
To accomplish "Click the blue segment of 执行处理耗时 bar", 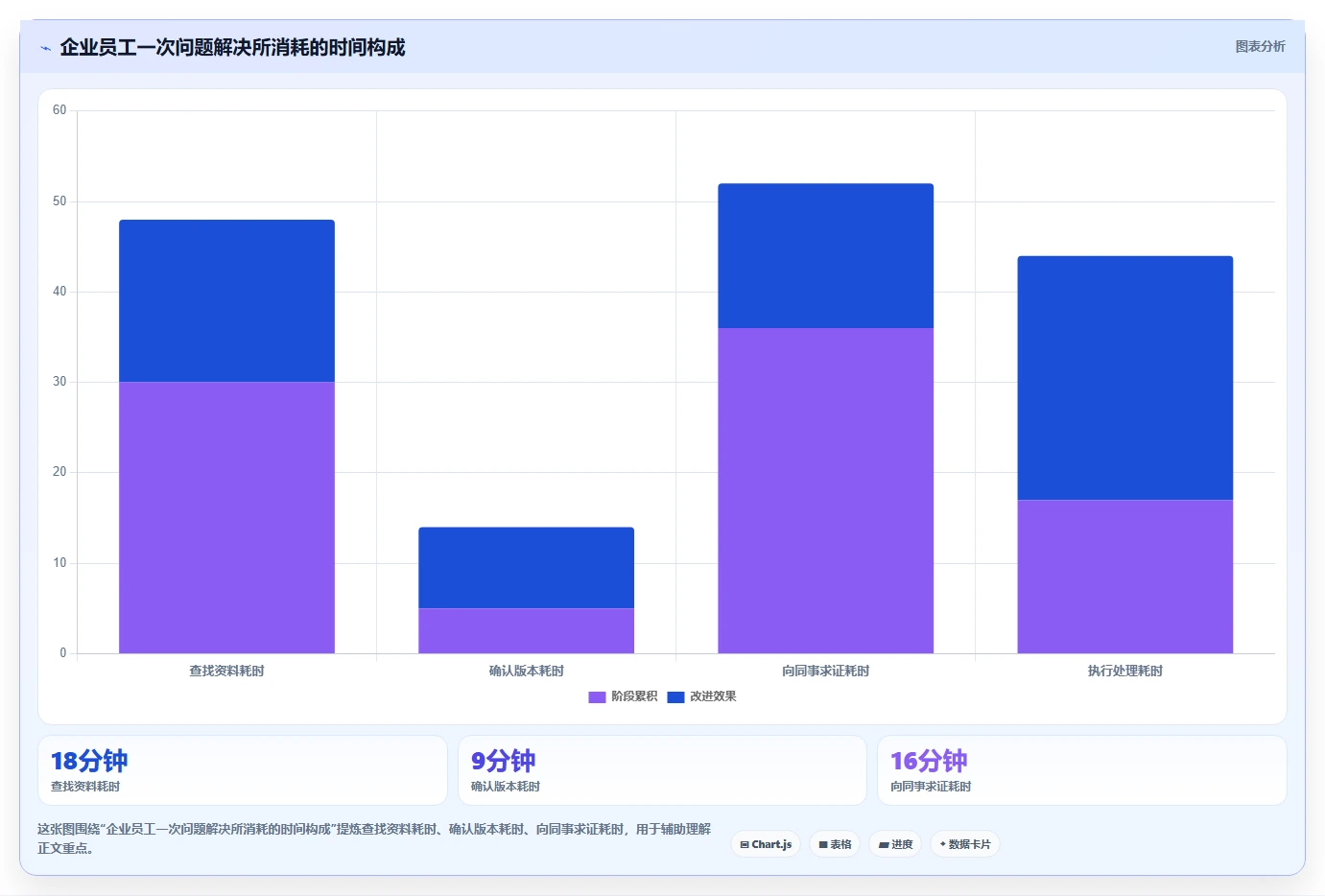I will [1124, 378].
